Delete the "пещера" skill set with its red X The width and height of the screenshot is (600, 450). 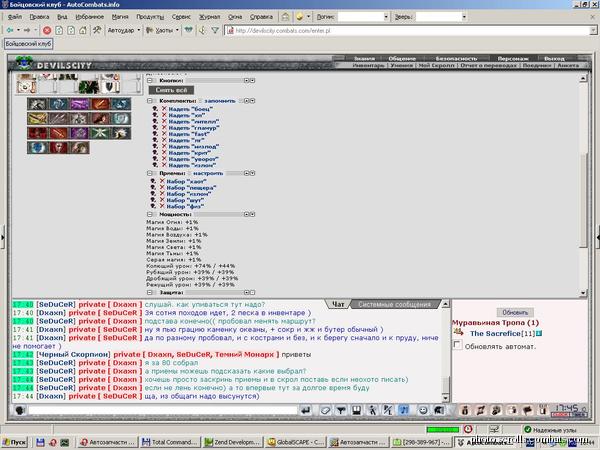(x=162, y=188)
